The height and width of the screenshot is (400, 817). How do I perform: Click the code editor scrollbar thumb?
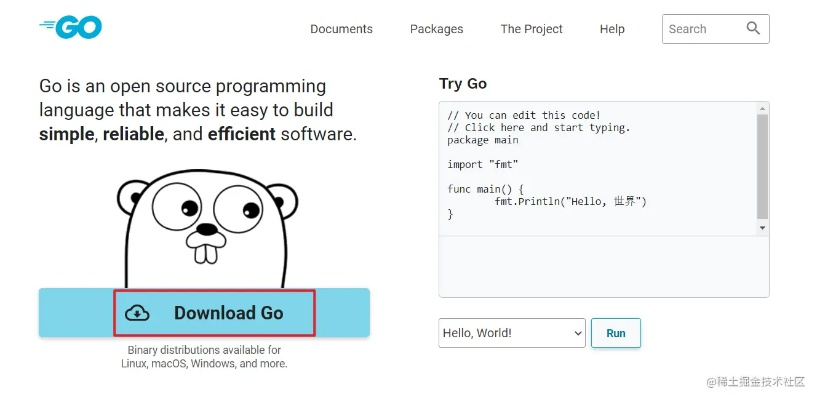763,167
